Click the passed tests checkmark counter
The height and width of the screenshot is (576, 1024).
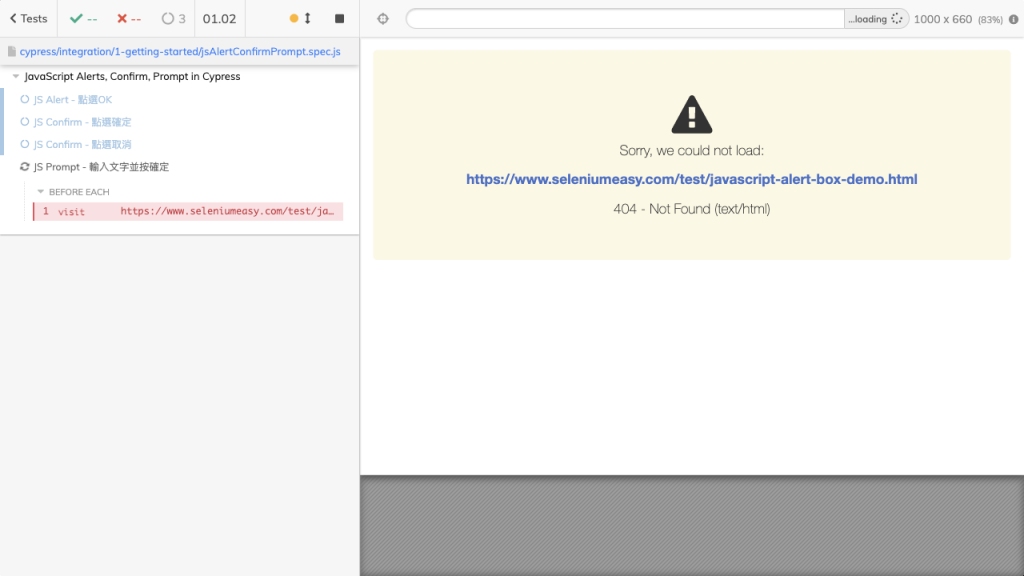(84, 18)
